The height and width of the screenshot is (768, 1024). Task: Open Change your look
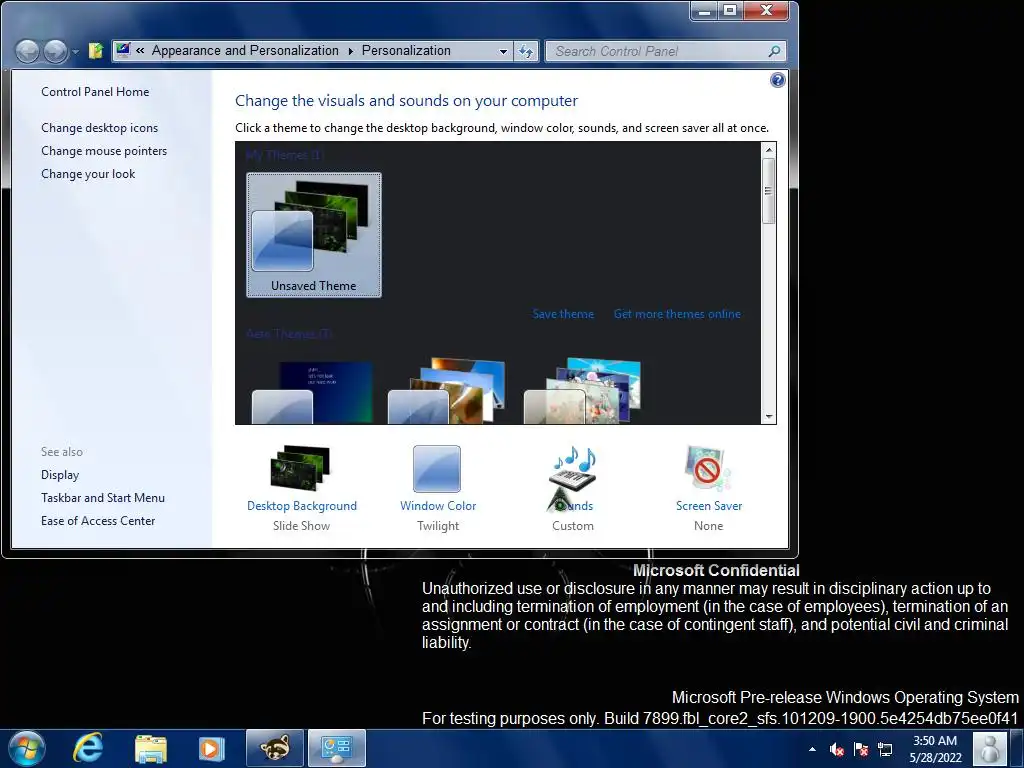(88, 174)
